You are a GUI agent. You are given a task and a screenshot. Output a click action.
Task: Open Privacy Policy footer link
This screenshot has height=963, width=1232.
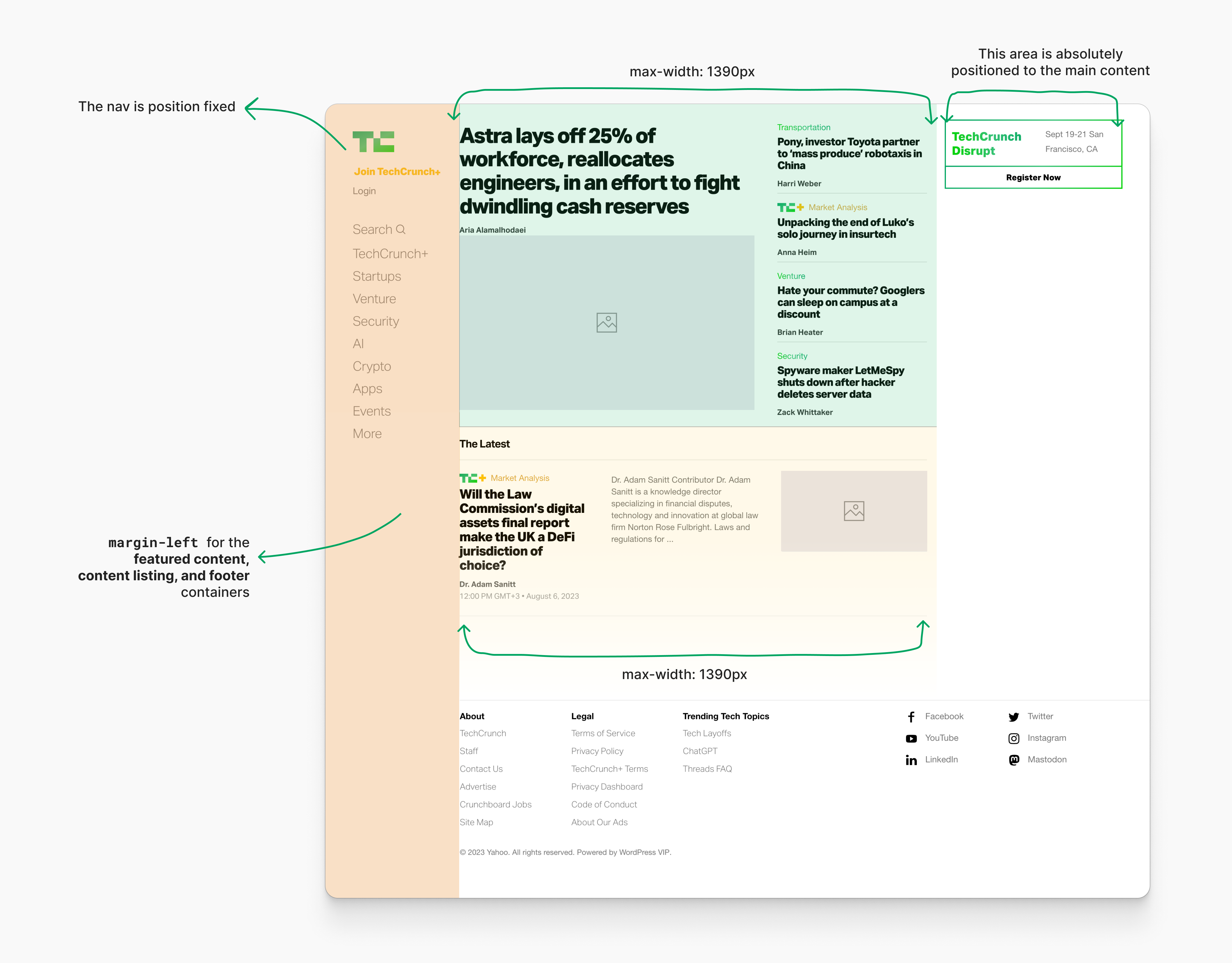597,751
